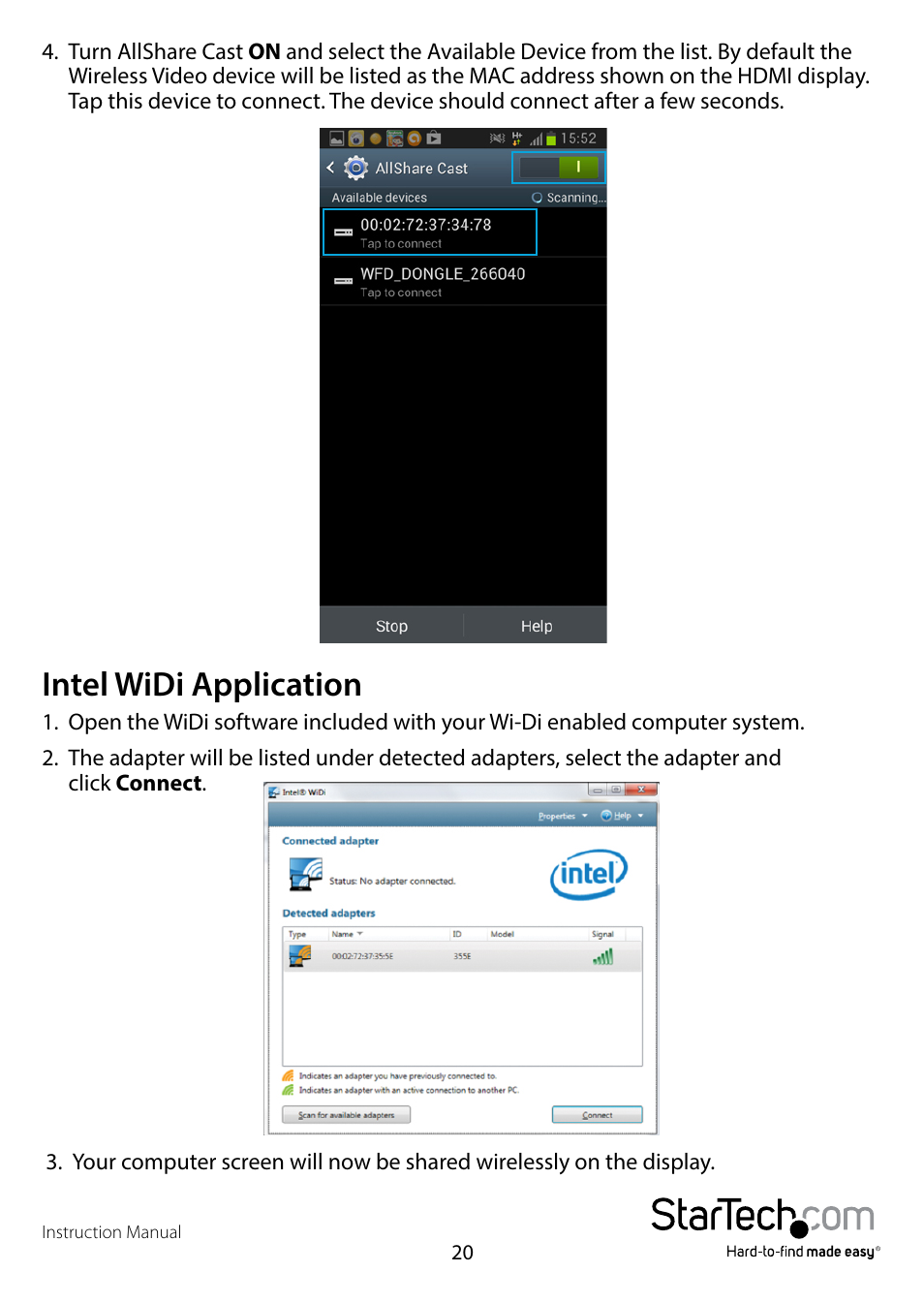Tap the battery icon in phone status bar
Viewport: 924px width, 1303px height.
click(551, 139)
